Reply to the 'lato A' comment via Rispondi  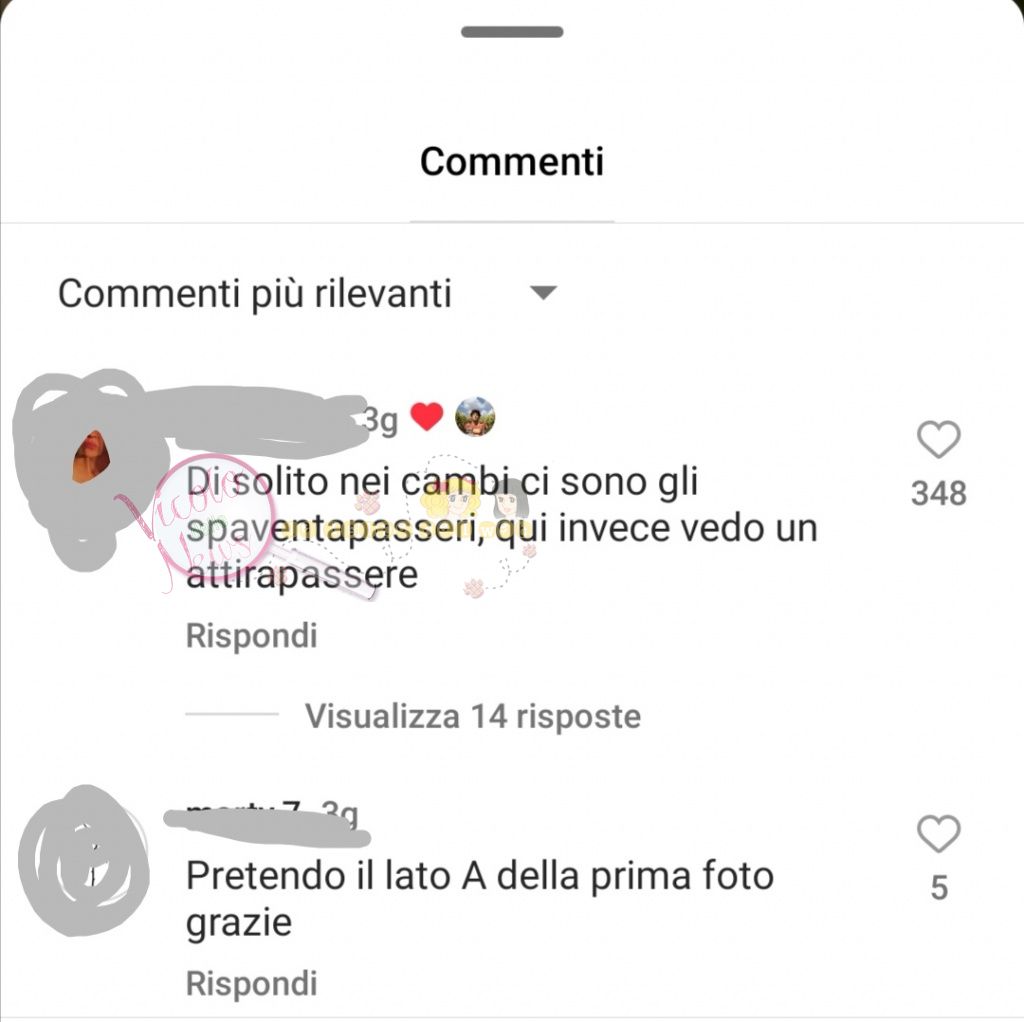tap(251, 983)
